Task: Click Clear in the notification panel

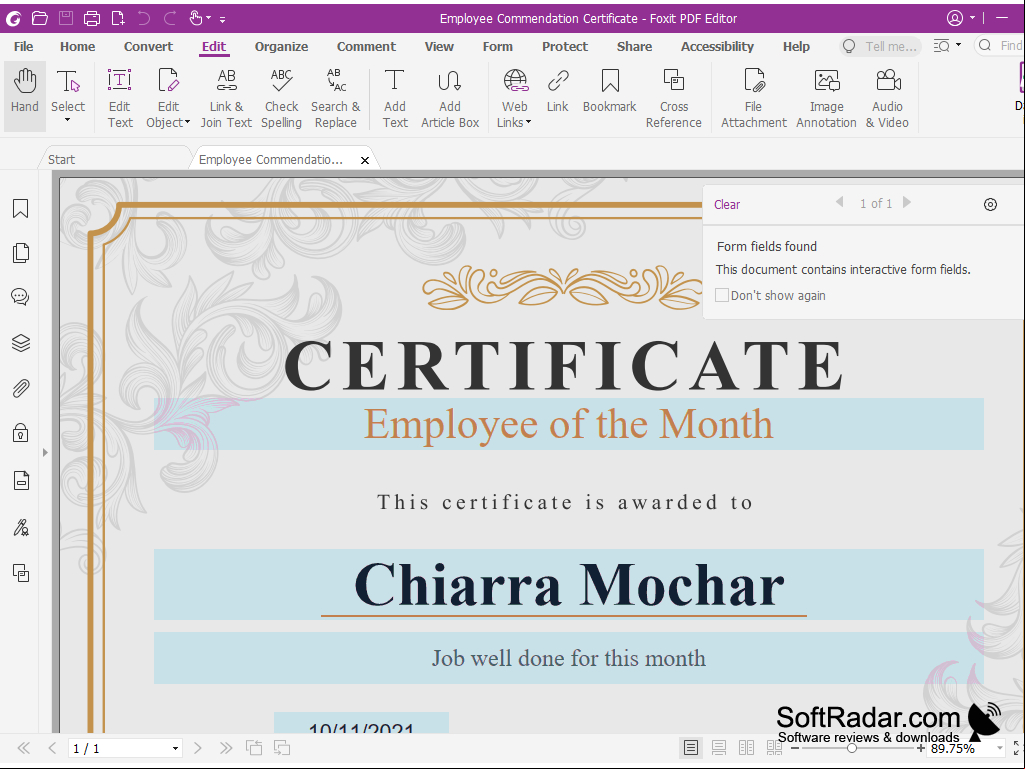Action: point(727,205)
